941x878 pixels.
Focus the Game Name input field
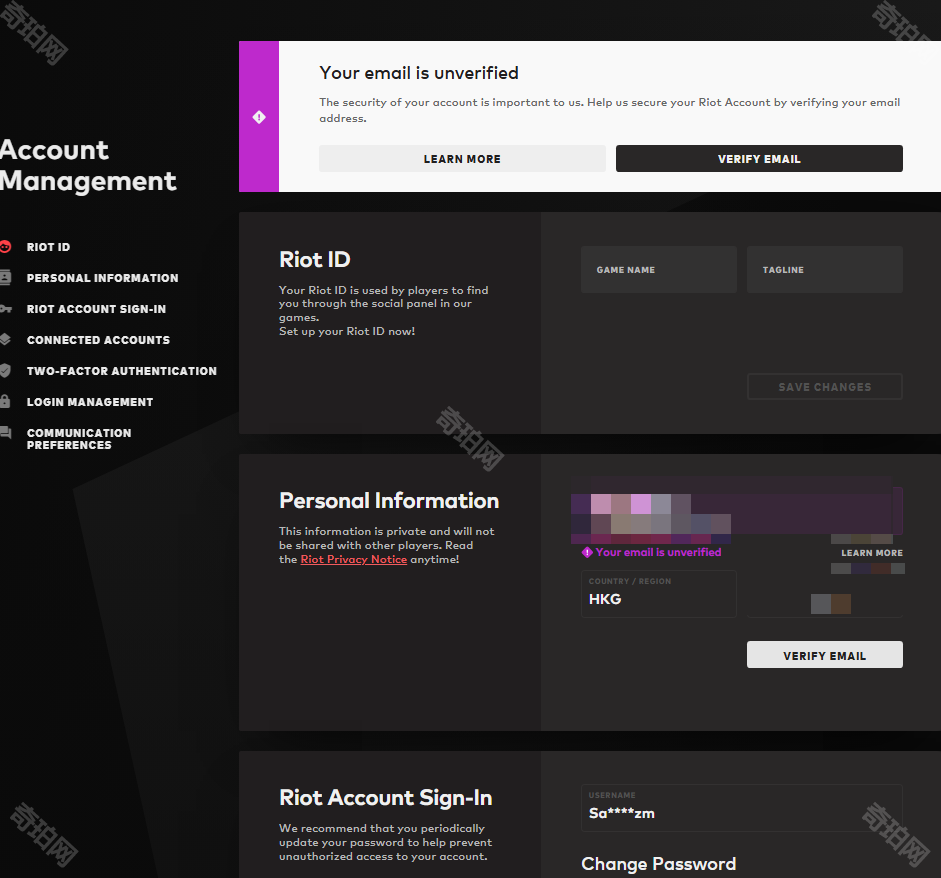click(x=658, y=270)
